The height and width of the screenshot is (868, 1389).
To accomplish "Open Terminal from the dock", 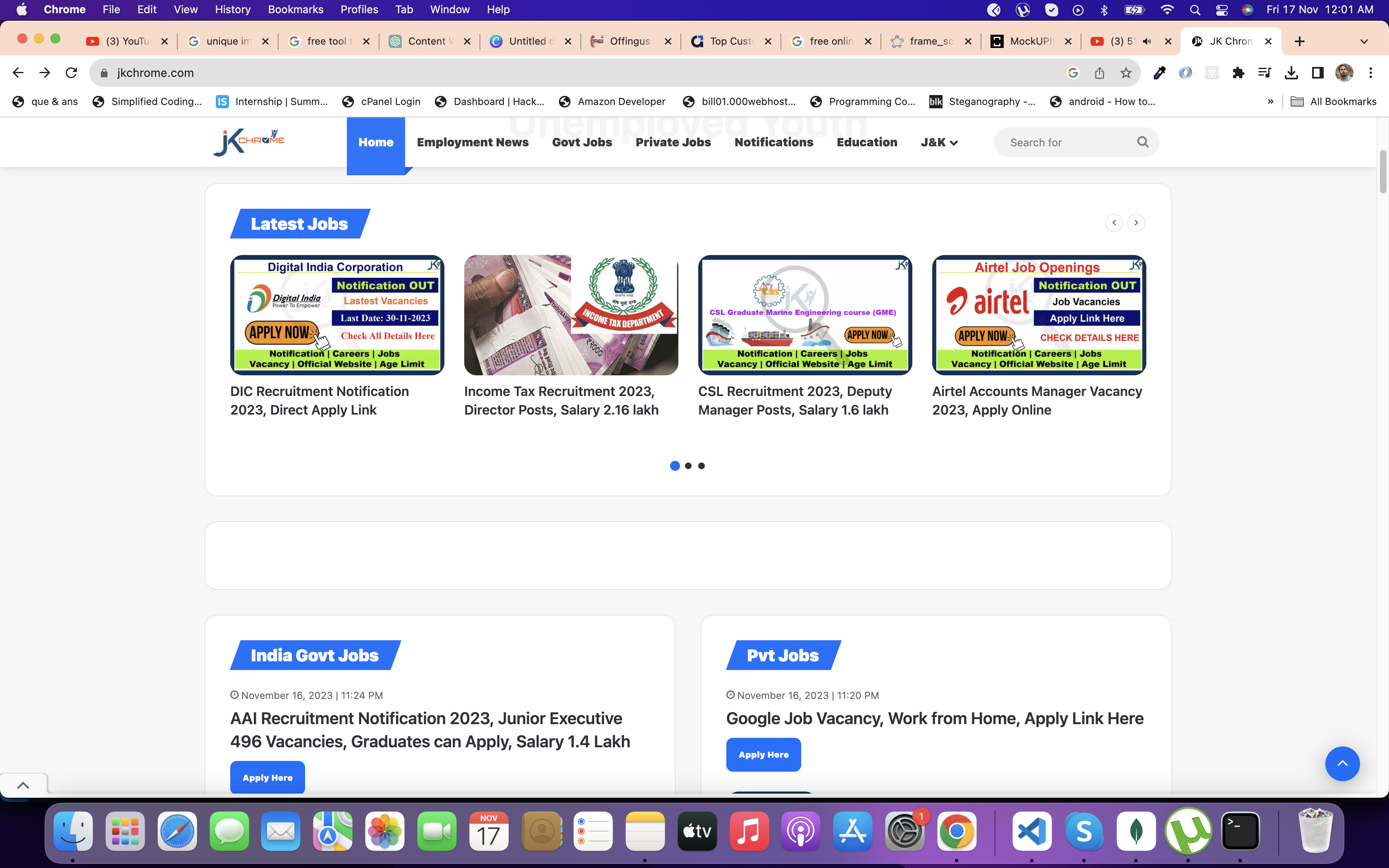I will (1240, 831).
